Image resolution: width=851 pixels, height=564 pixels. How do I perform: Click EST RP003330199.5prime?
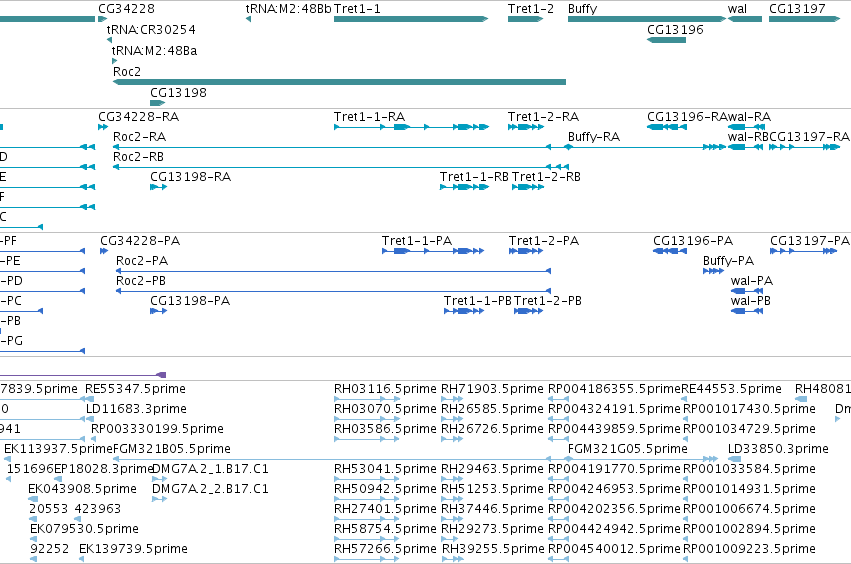[157, 429]
